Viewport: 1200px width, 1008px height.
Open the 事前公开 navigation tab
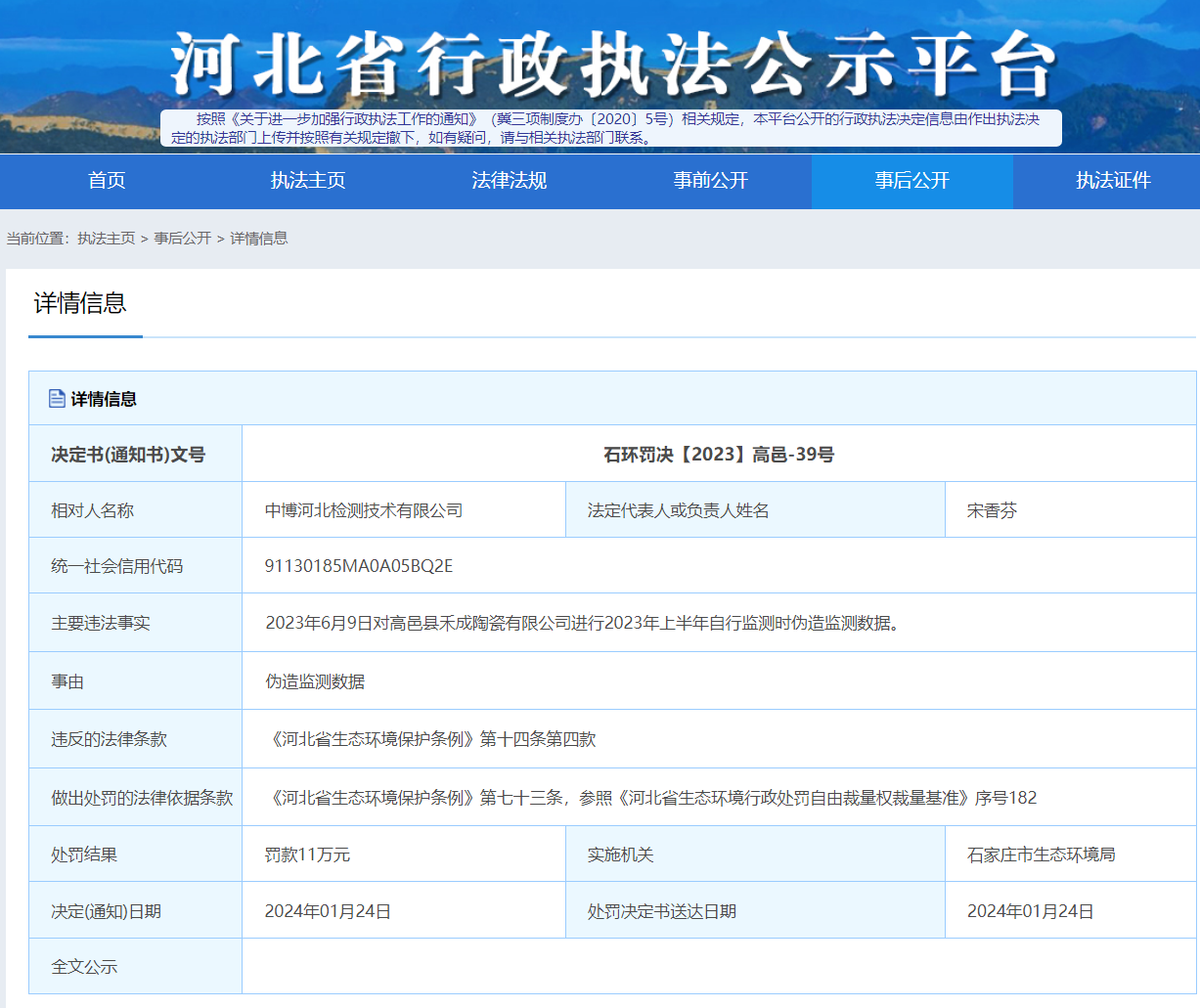tap(710, 181)
